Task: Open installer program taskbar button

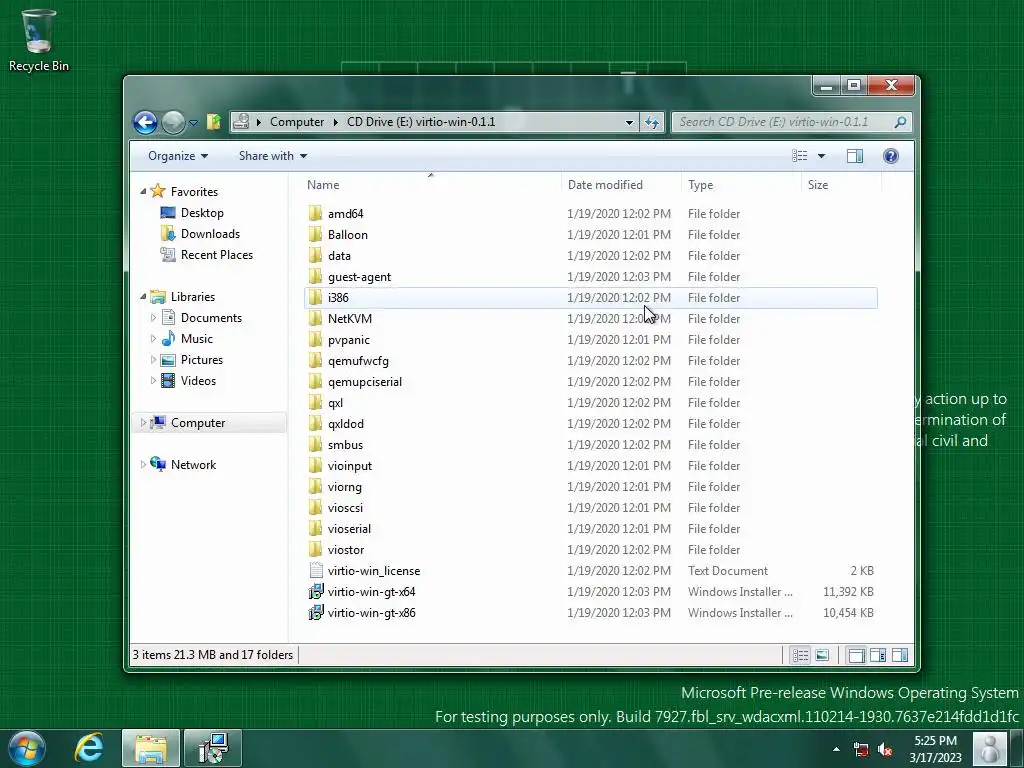Action: (x=213, y=748)
